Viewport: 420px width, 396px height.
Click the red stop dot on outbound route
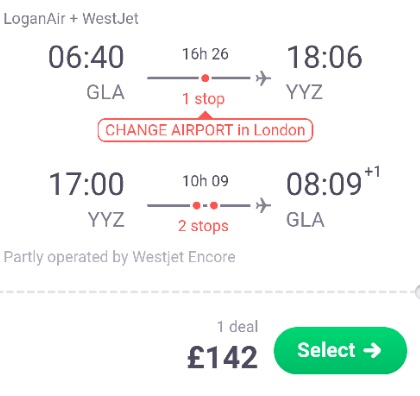click(205, 78)
